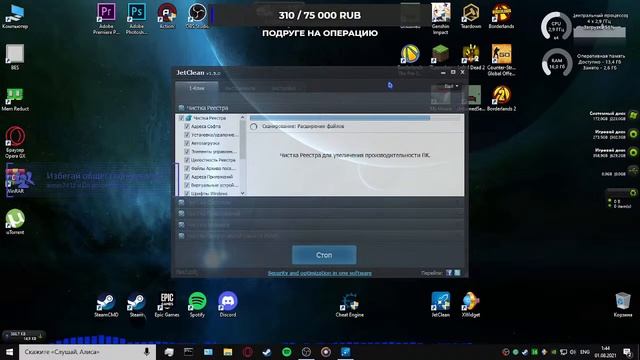Open the 'Security and optimization in one software' link
The image size is (640, 360).
click(x=320, y=273)
